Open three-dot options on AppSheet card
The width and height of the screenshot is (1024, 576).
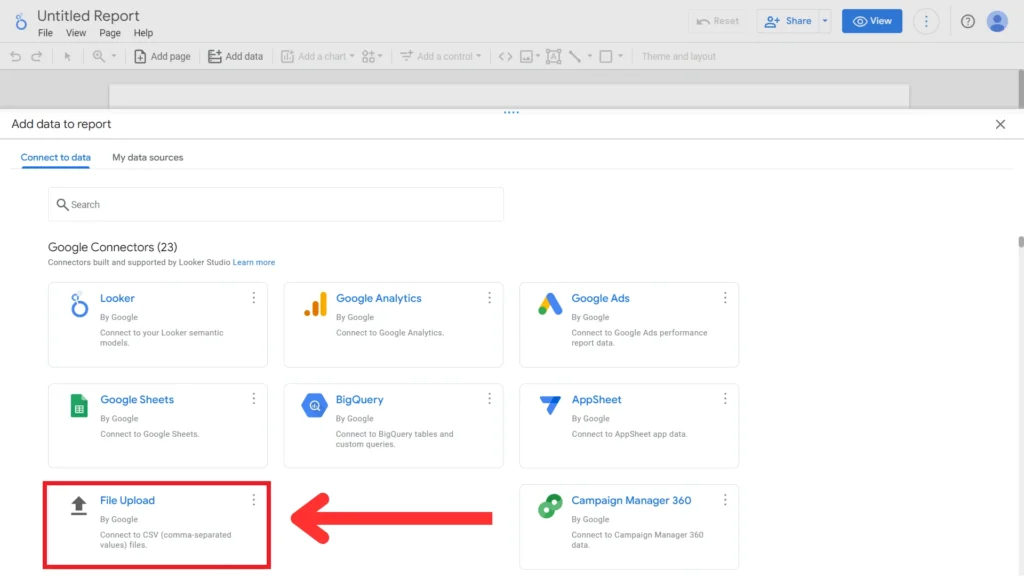click(725, 399)
